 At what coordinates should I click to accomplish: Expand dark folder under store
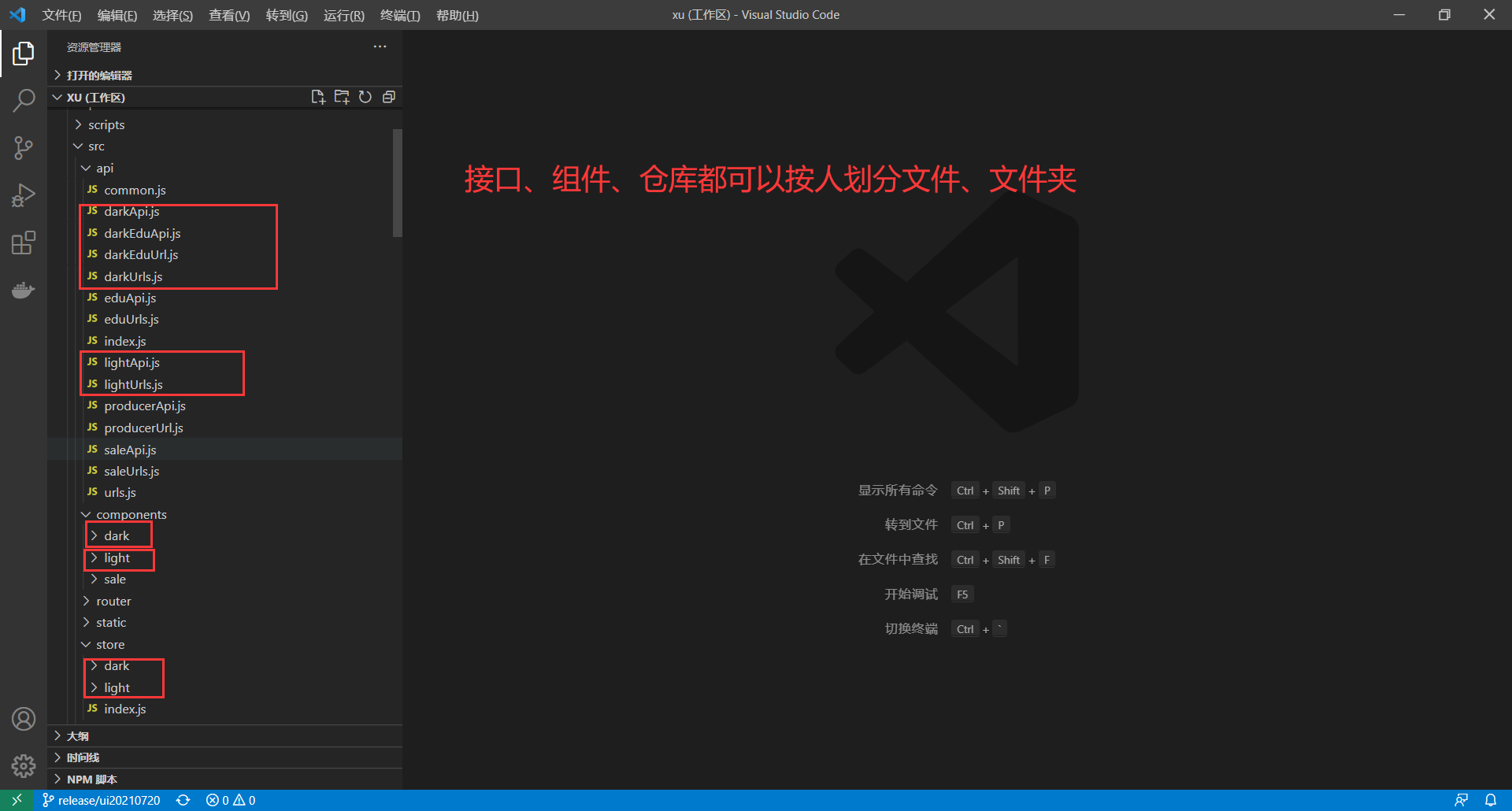click(224, 665)
